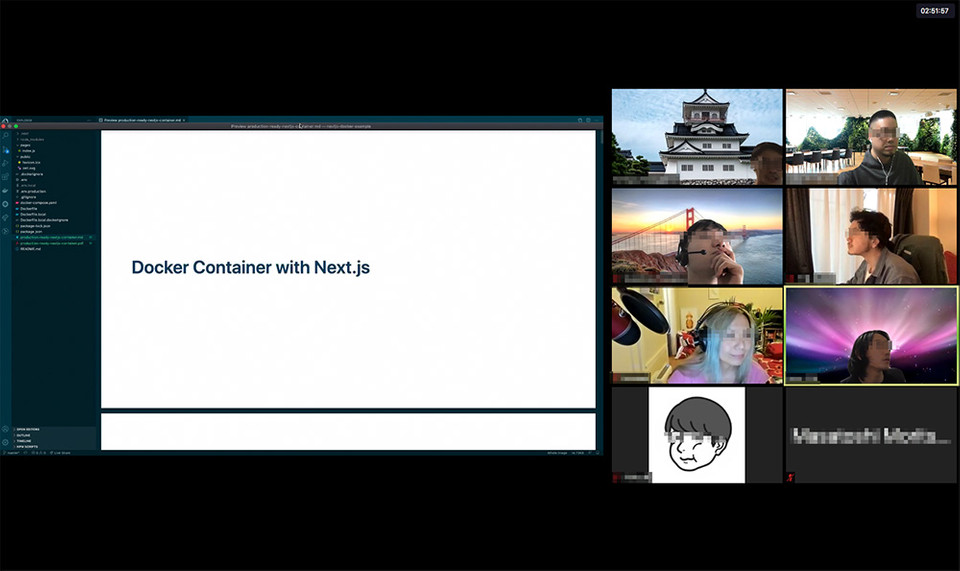Click the Manage gear icon at sidebar bottom

coord(6,442)
